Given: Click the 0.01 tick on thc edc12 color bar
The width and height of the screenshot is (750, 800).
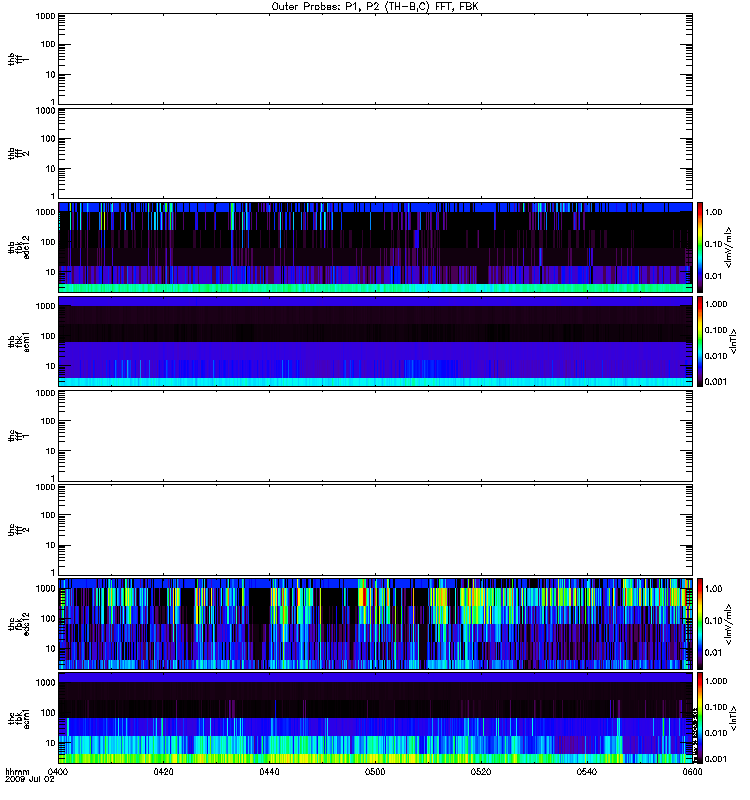Looking at the screenshot, I should tap(713, 653).
